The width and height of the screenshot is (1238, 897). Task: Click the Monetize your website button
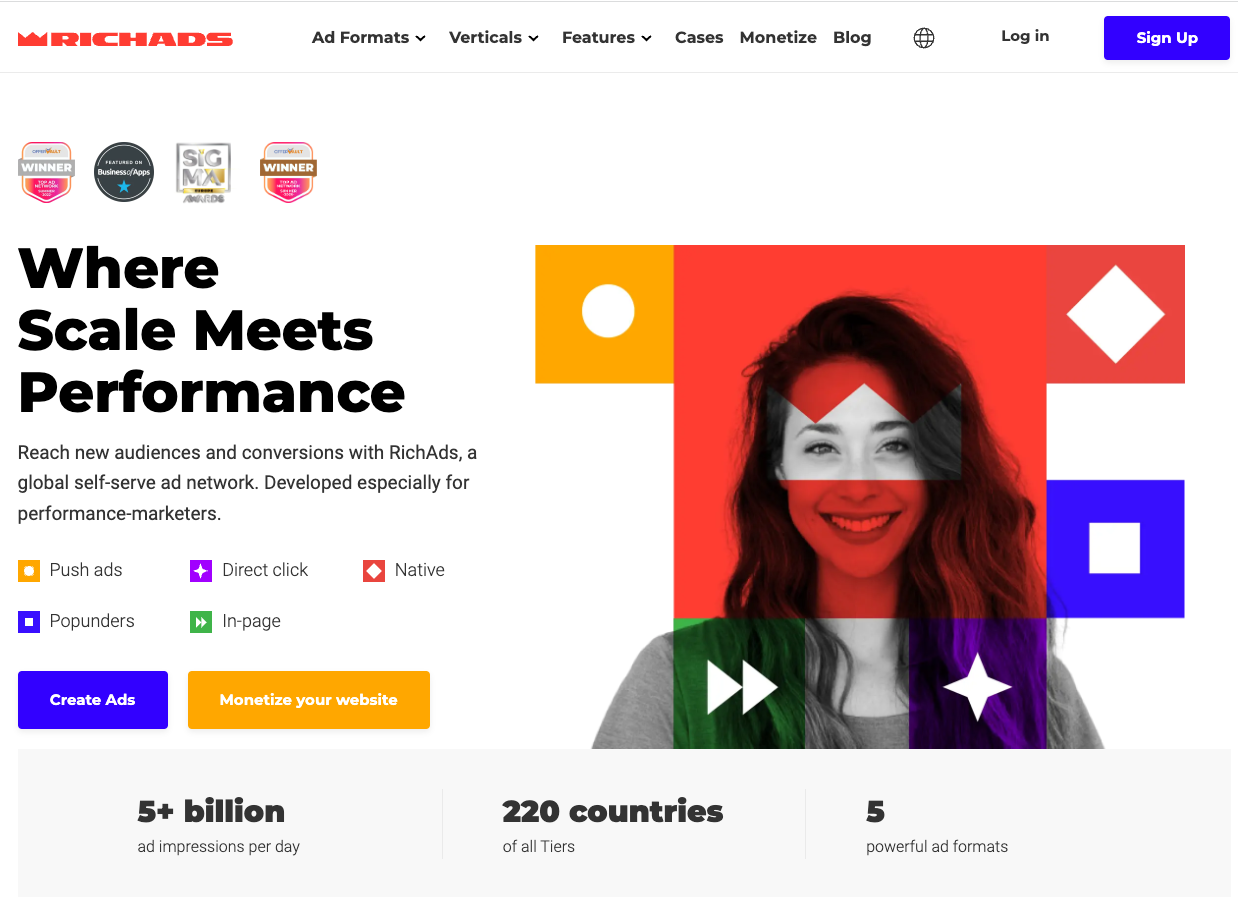tap(309, 700)
